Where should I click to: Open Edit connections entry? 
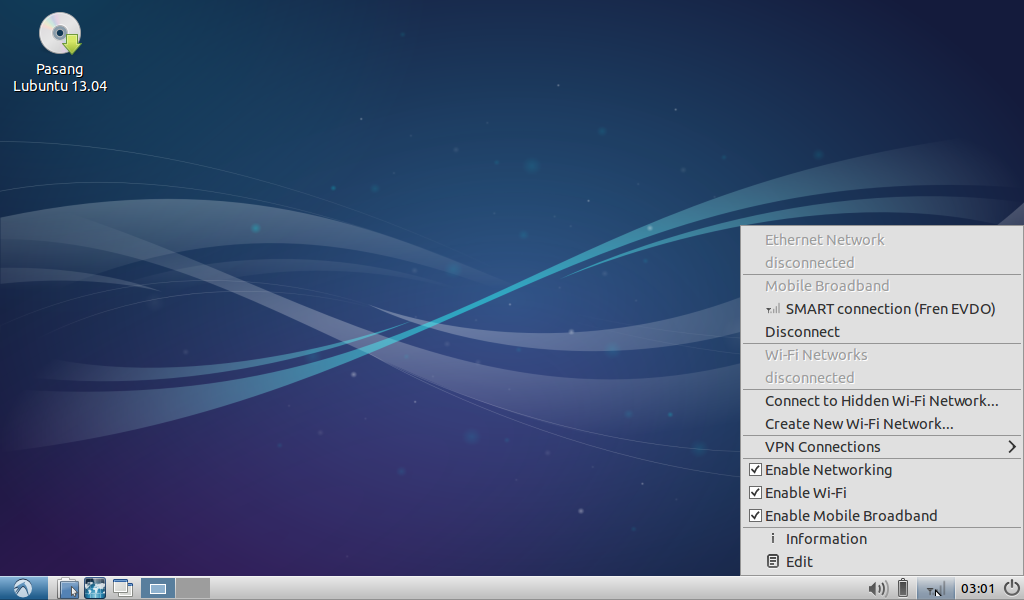click(x=882, y=561)
